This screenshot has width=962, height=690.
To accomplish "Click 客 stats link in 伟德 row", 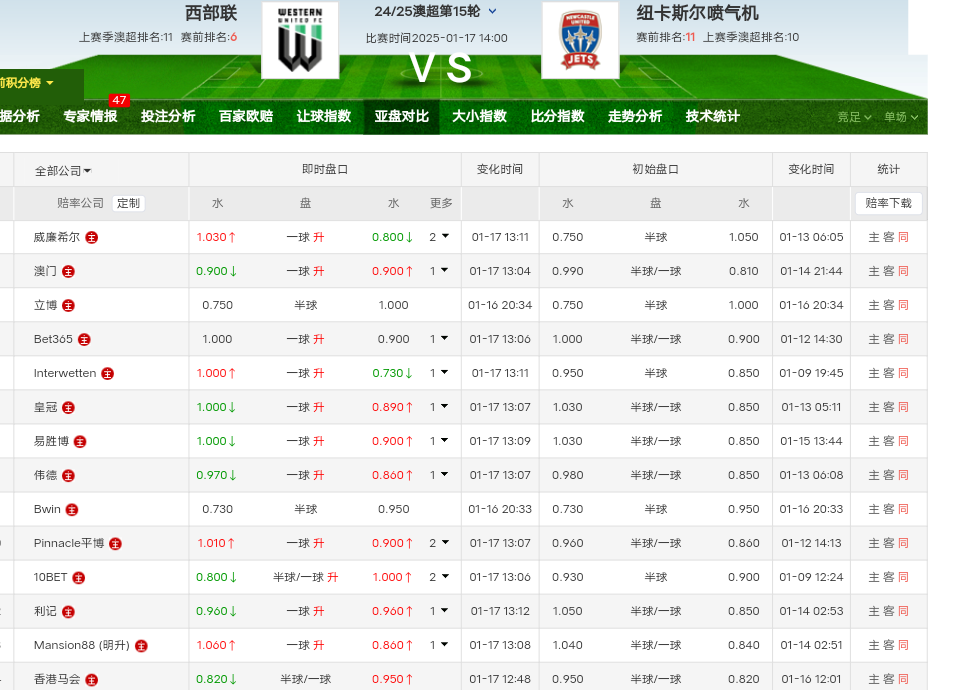I will click(x=888, y=475).
